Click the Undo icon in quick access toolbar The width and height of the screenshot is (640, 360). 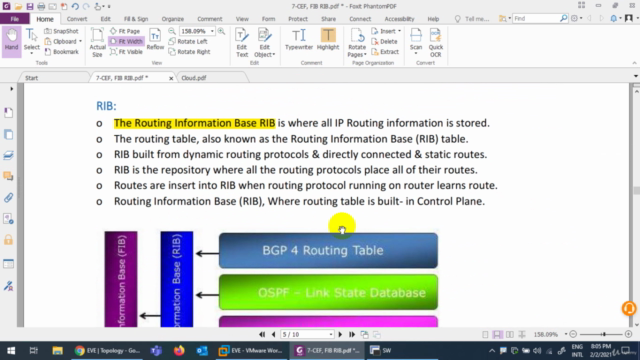[x=75, y=6]
